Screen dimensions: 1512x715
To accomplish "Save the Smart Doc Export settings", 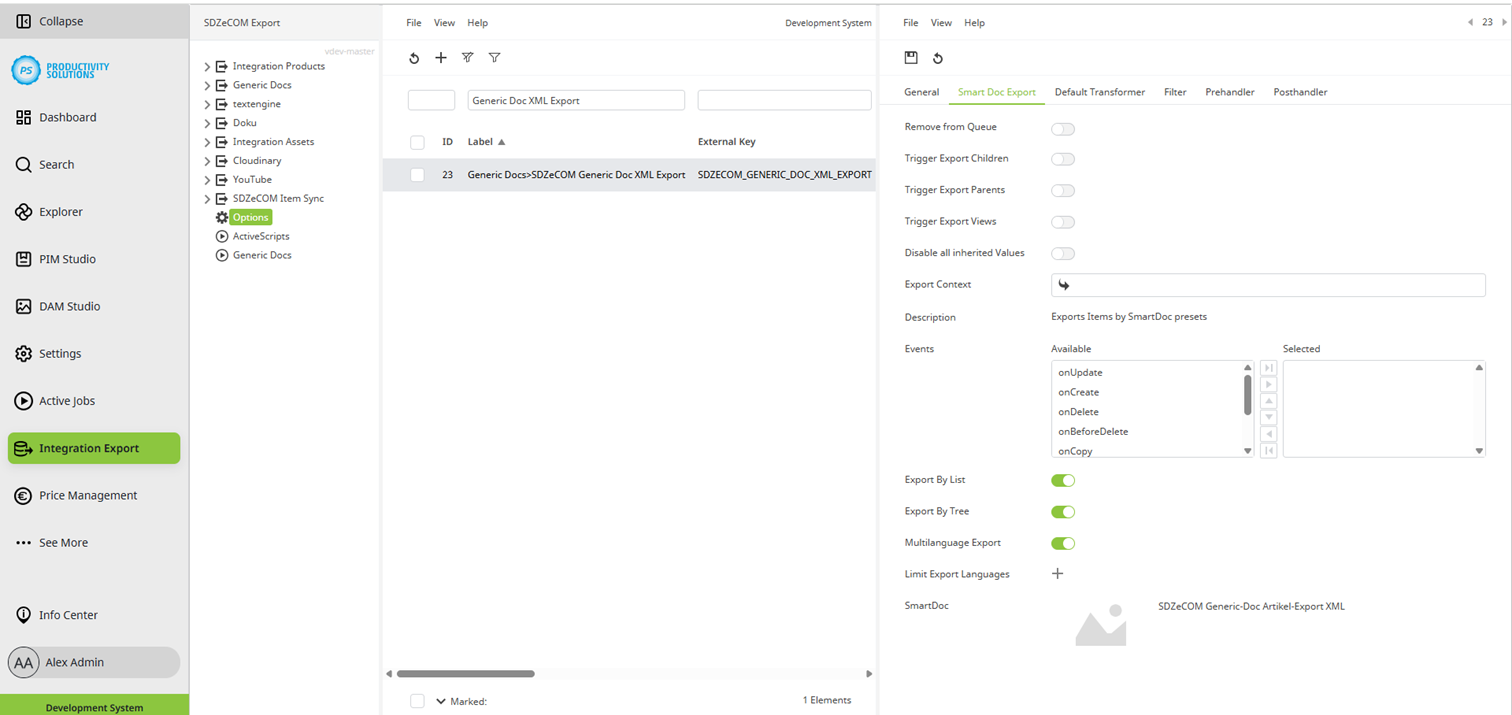I will [x=911, y=57].
